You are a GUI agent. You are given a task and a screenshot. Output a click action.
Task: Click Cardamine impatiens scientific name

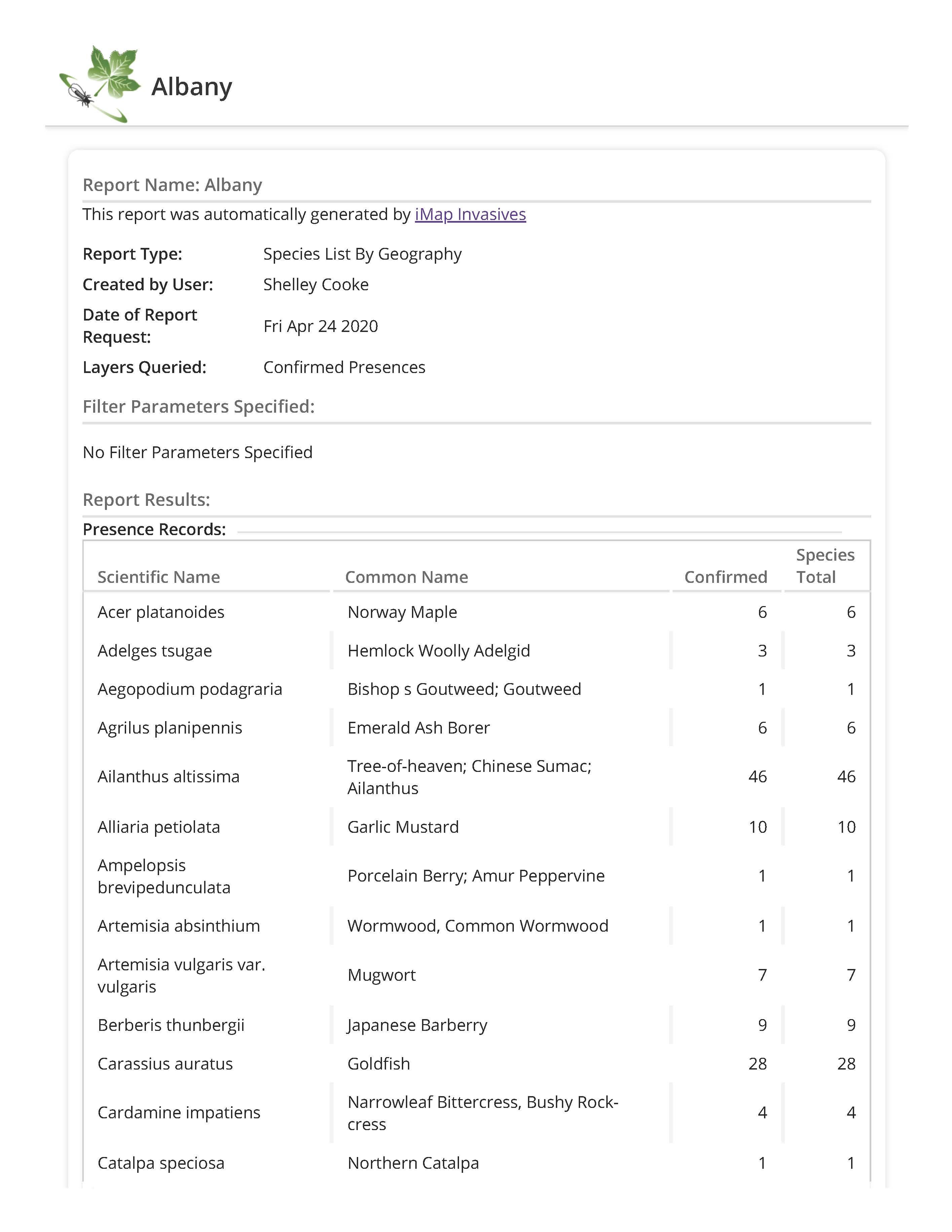click(x=179, y=1112)
